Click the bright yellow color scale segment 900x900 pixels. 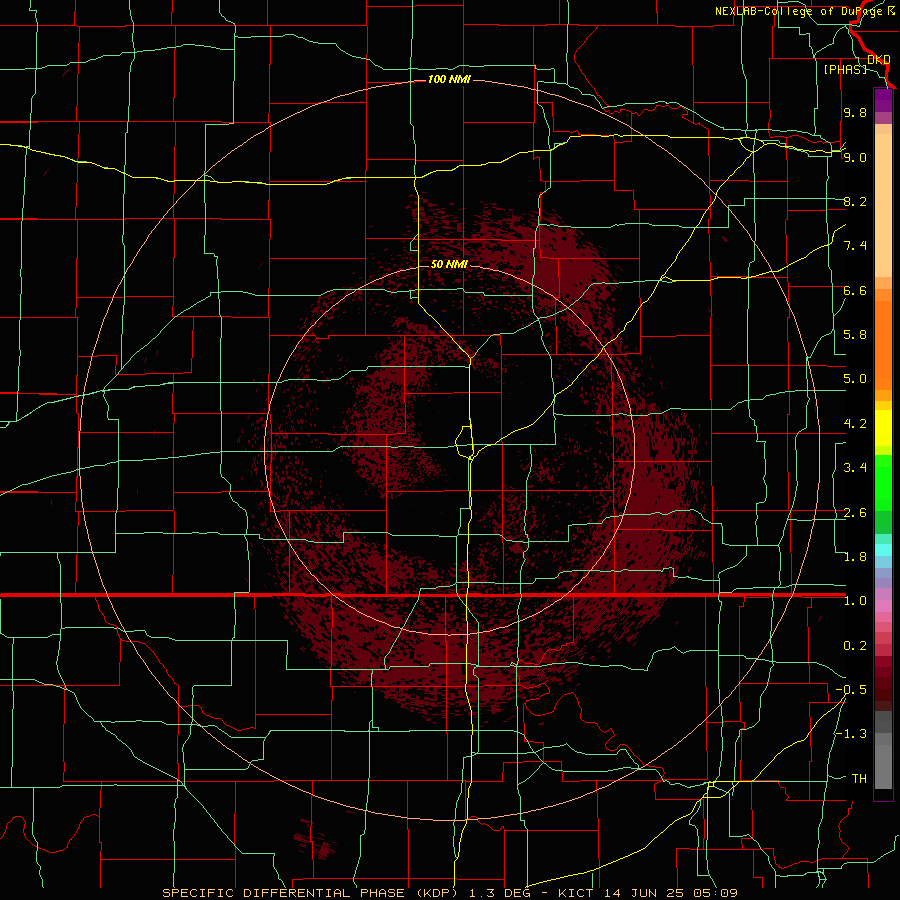click(883, 428)
